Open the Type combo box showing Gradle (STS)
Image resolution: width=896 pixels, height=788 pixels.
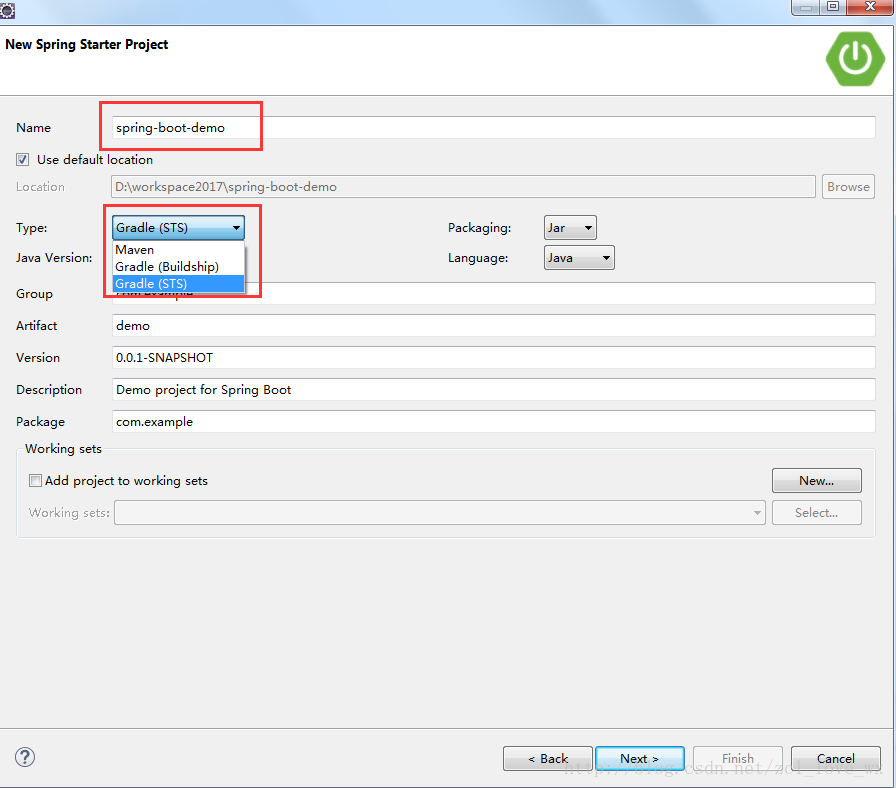point(178,227)
